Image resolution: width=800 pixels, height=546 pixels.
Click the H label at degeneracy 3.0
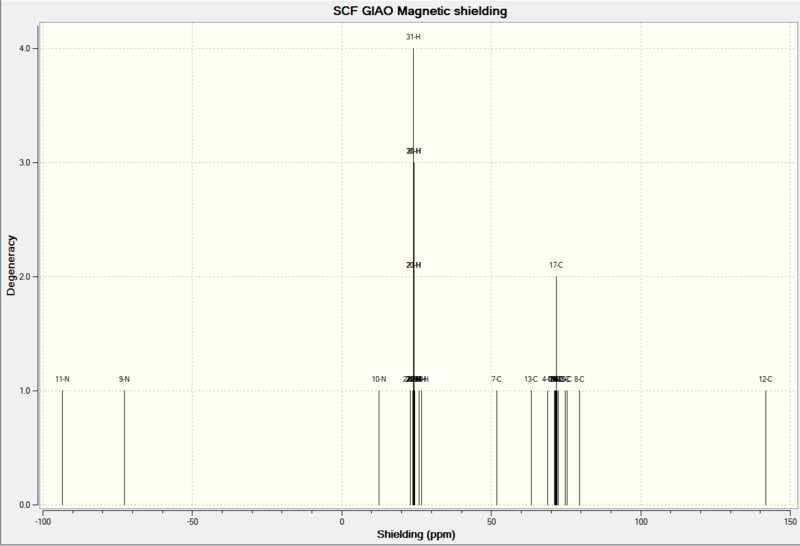(413, 151)
